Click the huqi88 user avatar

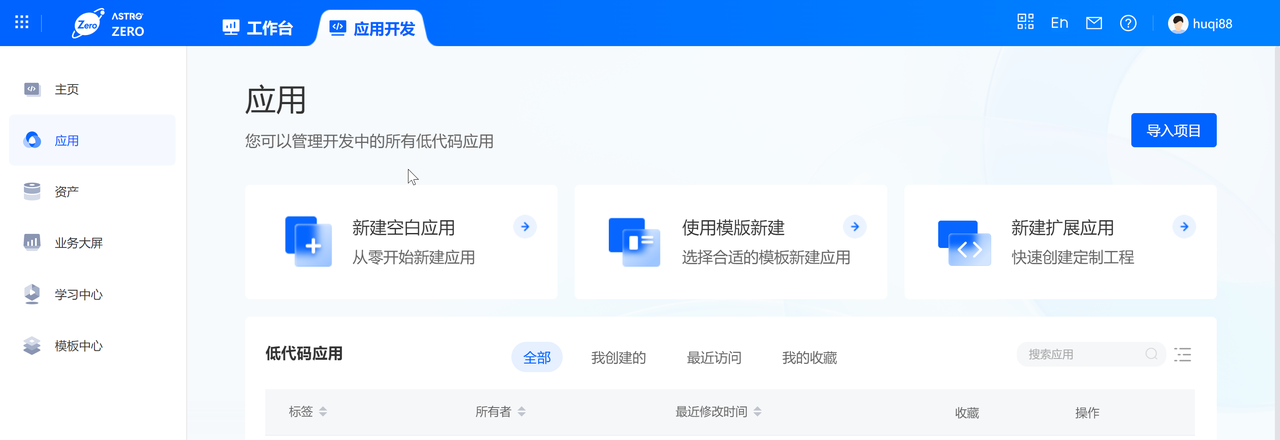point(1178,23)
